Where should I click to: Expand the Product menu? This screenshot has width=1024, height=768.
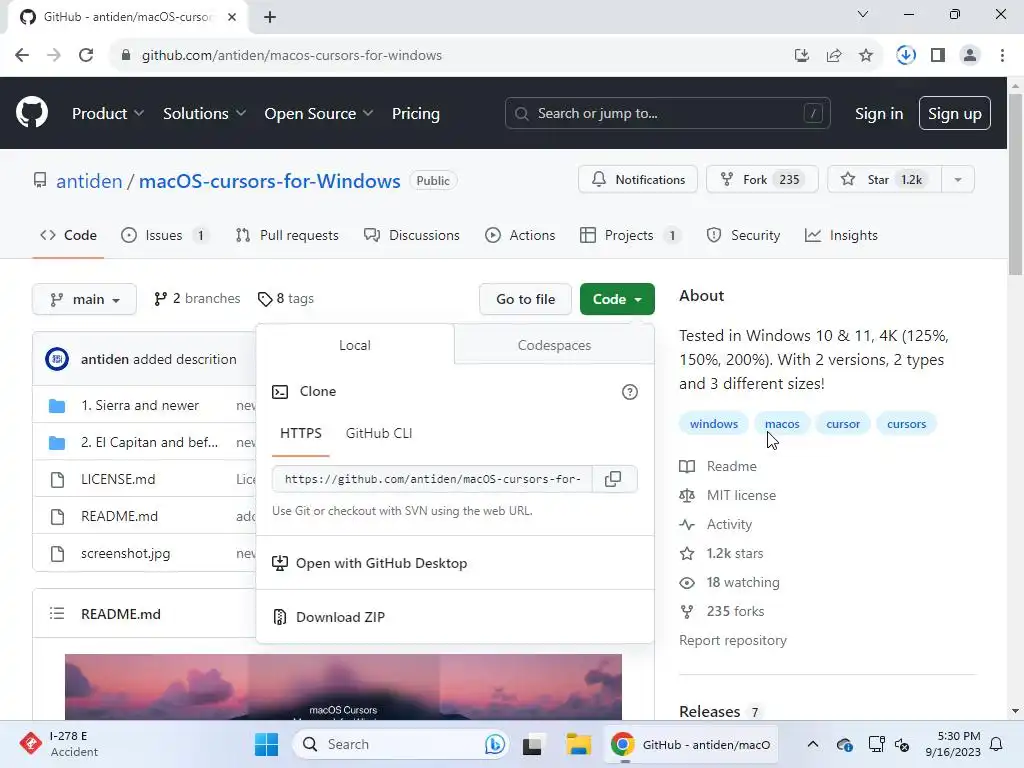108,114
